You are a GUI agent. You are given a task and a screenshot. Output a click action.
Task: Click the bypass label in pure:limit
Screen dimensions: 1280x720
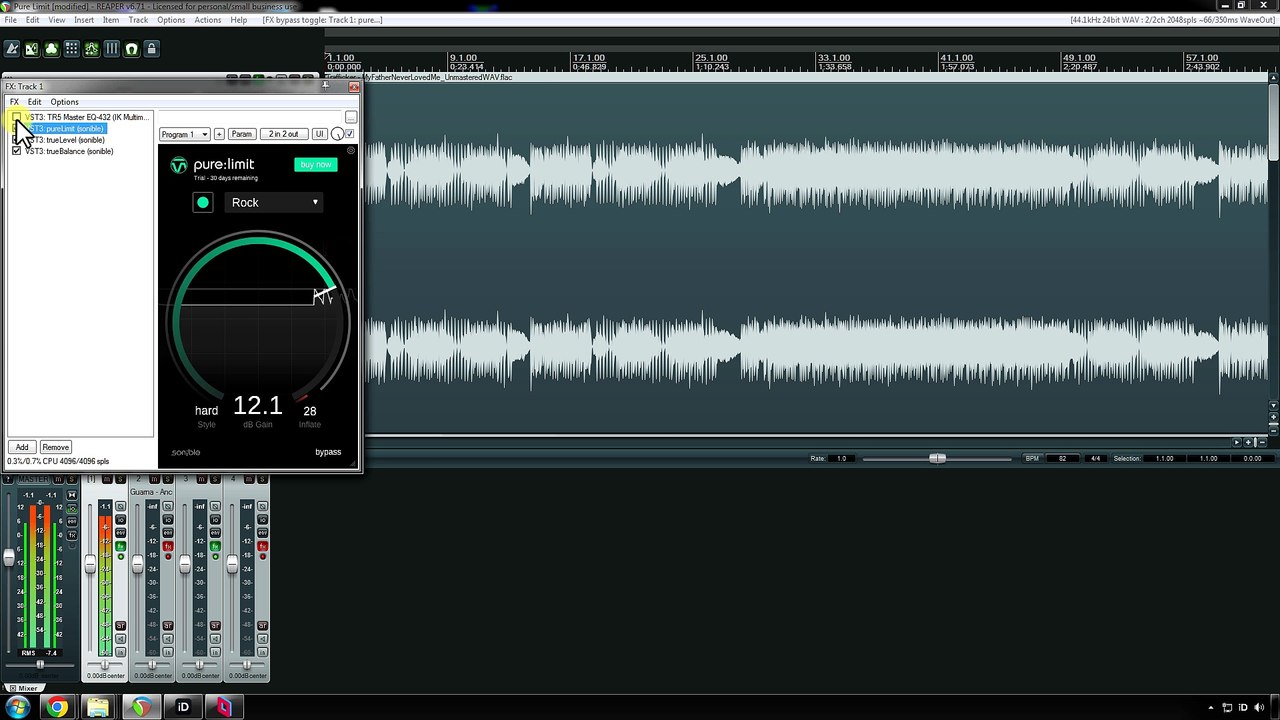tap(328, 452)
